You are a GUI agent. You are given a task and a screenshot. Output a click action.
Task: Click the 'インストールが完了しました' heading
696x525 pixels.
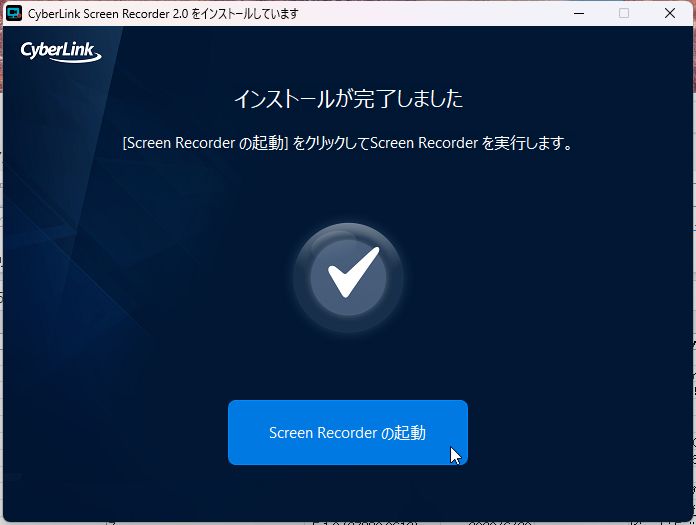pos(348,99)
